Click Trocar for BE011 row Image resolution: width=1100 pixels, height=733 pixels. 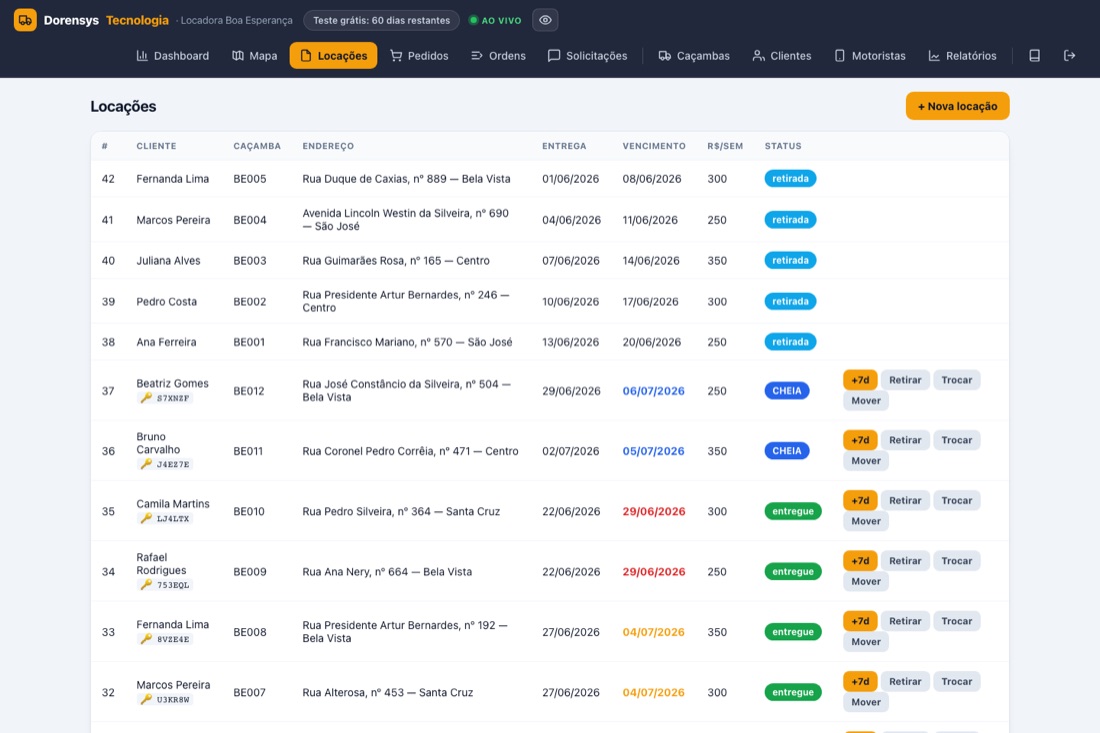[956, 440]
